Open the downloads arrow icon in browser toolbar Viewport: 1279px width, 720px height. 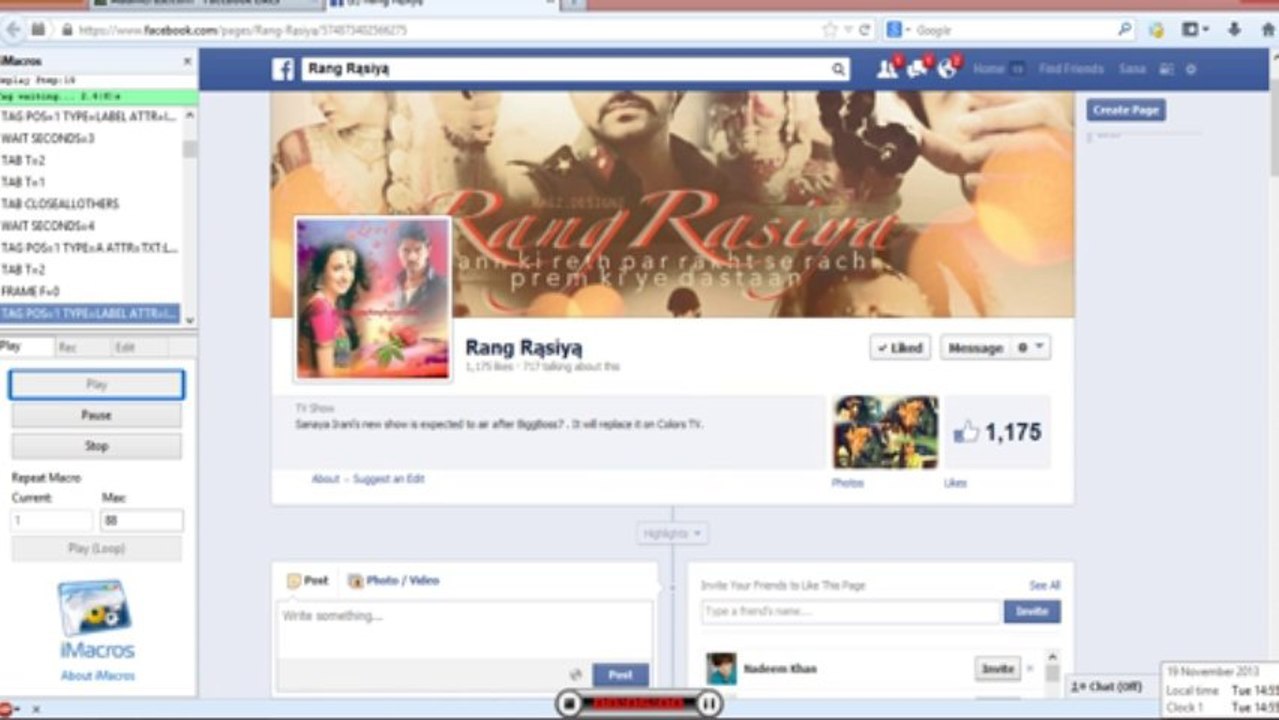coord(1233,30)
